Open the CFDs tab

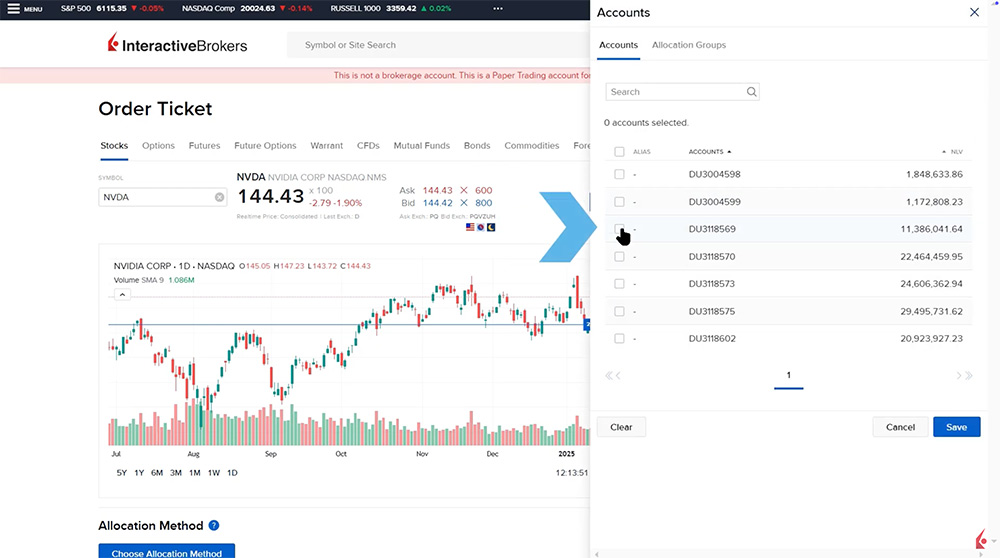368,145
